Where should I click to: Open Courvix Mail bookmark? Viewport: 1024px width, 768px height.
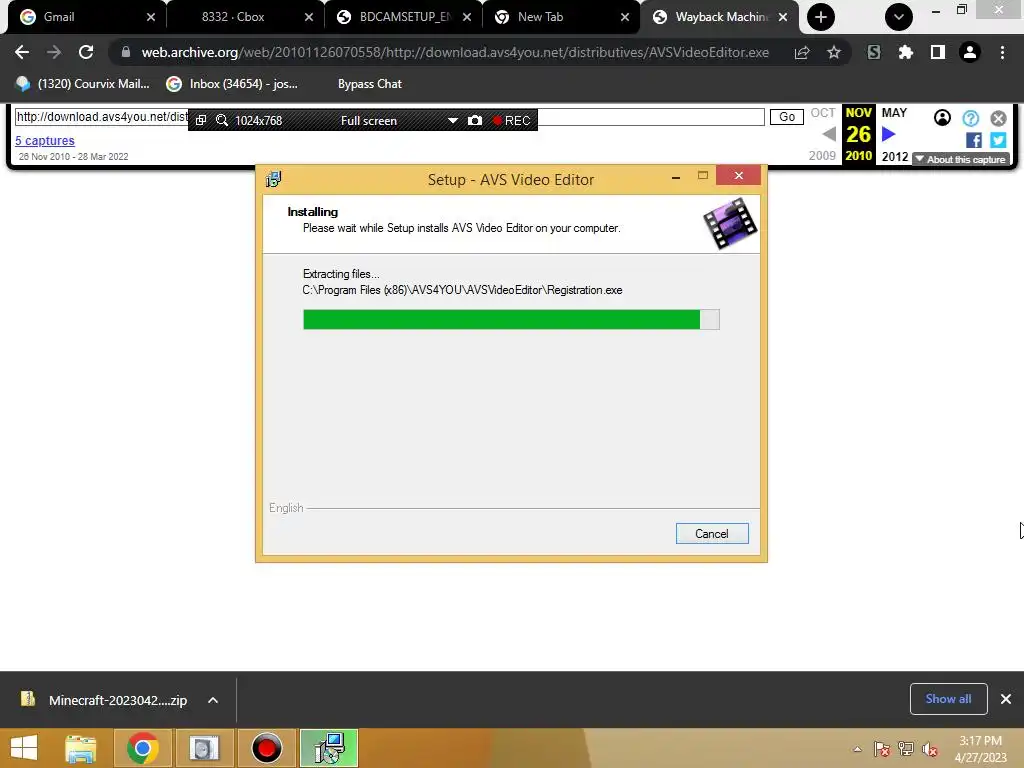coord(83,84)
